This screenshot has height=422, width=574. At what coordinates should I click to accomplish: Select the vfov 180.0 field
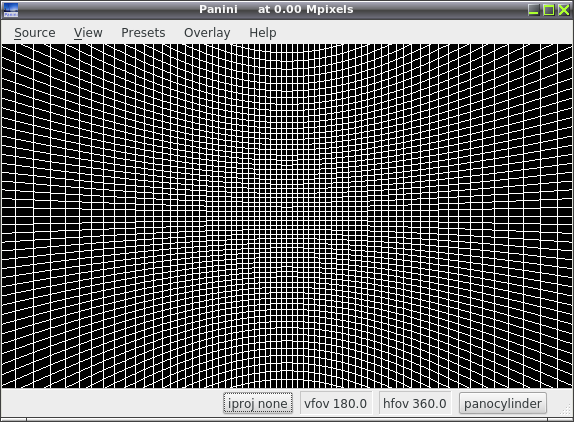[336, 403]
